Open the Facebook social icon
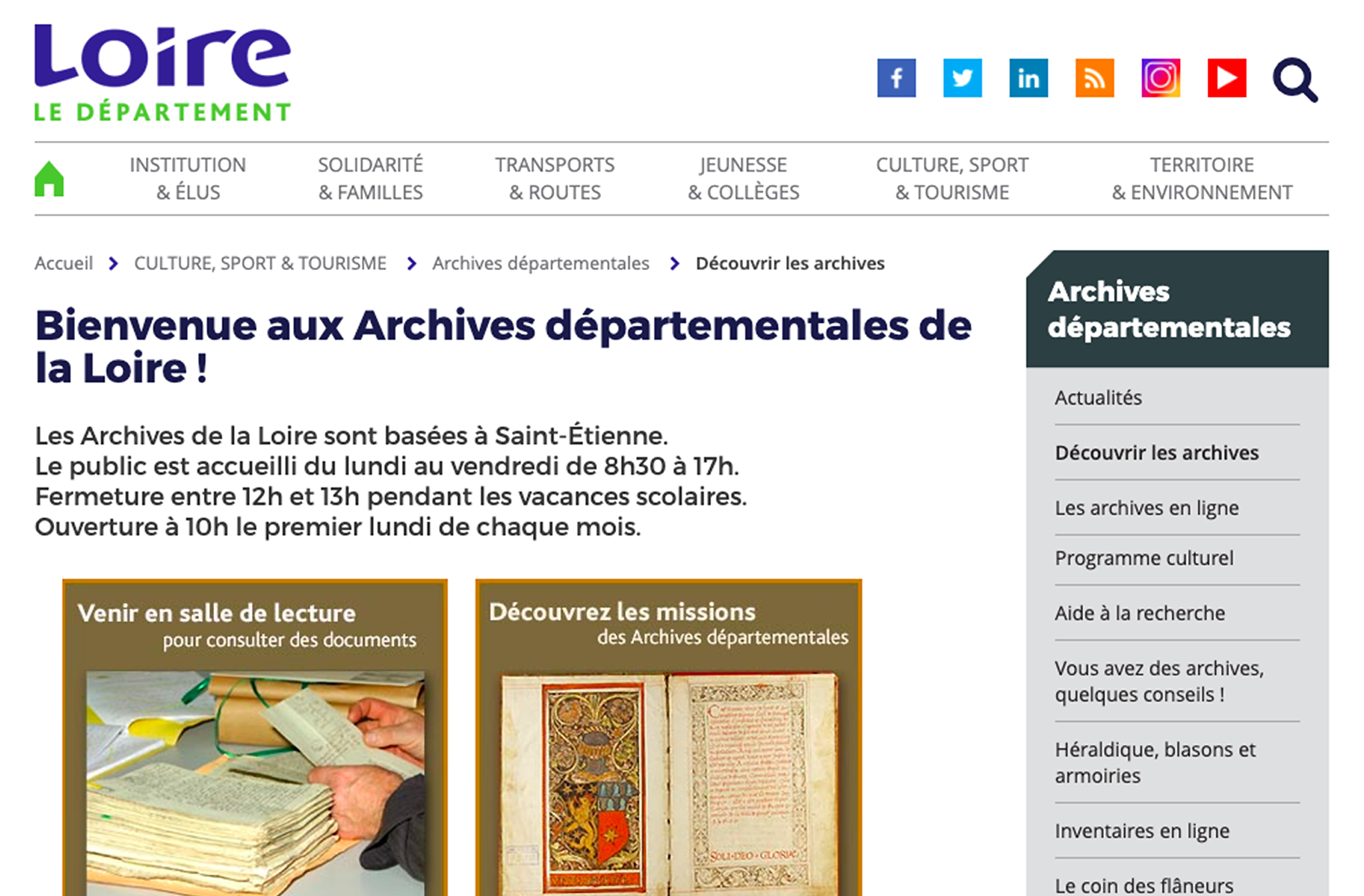 pos(896,78)
